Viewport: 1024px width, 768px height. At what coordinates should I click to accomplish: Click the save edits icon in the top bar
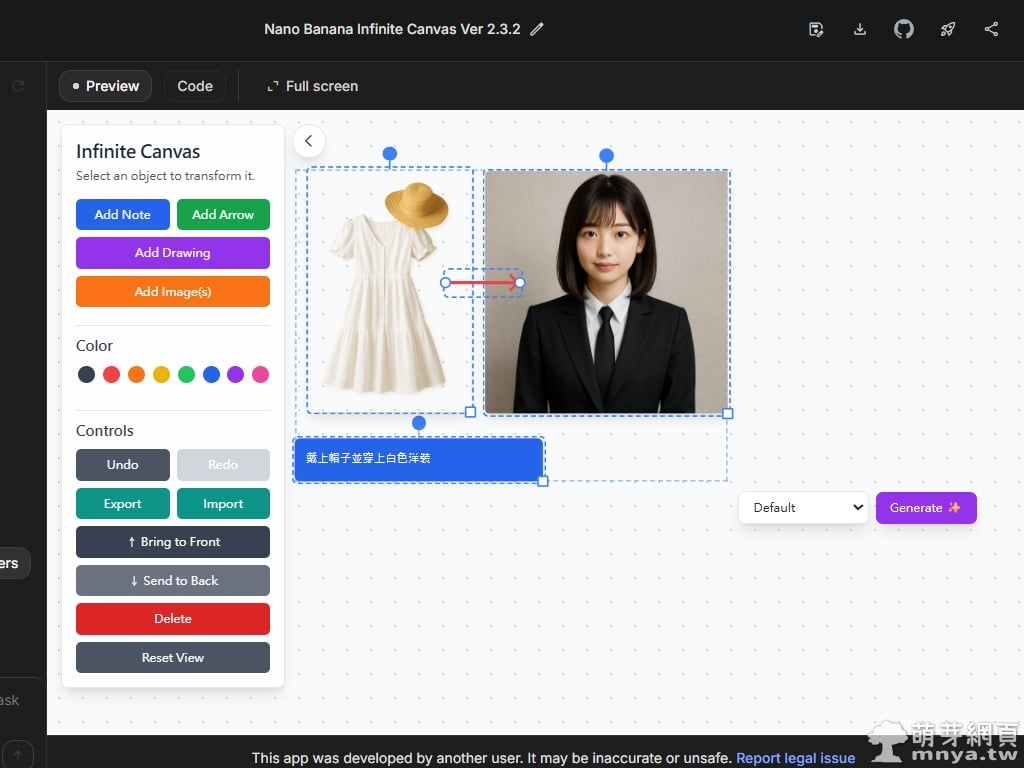pos(816,30)
